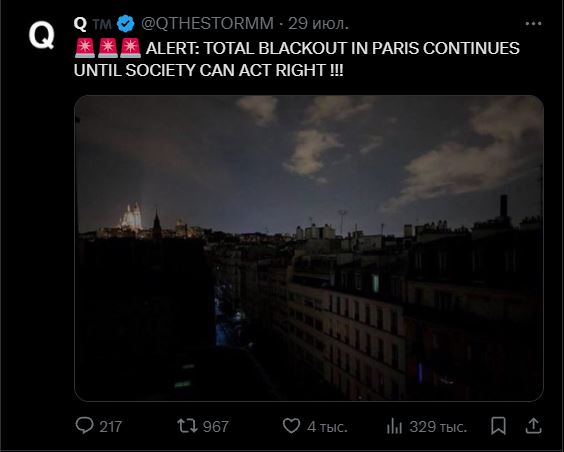Bookmark this tweet
Viewport: 564px width, 452px height.
pos(499,426)
